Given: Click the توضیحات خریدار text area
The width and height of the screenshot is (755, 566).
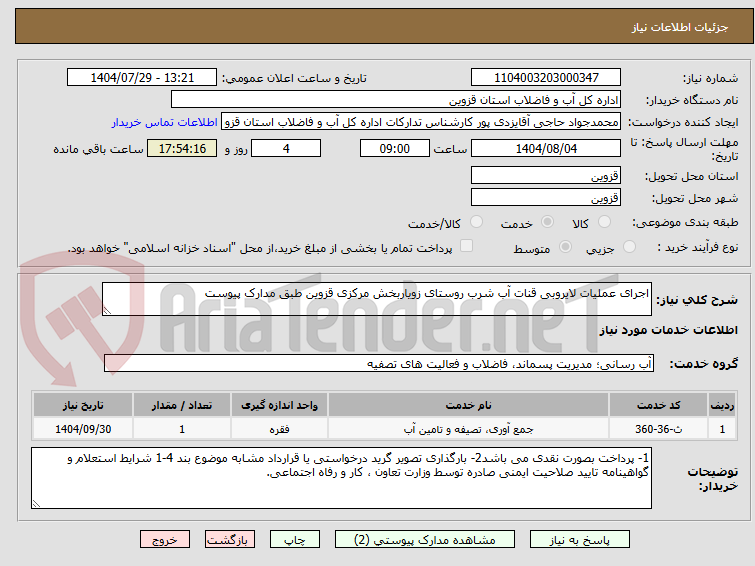Looking at the screenshot, I should pos(341,478).
